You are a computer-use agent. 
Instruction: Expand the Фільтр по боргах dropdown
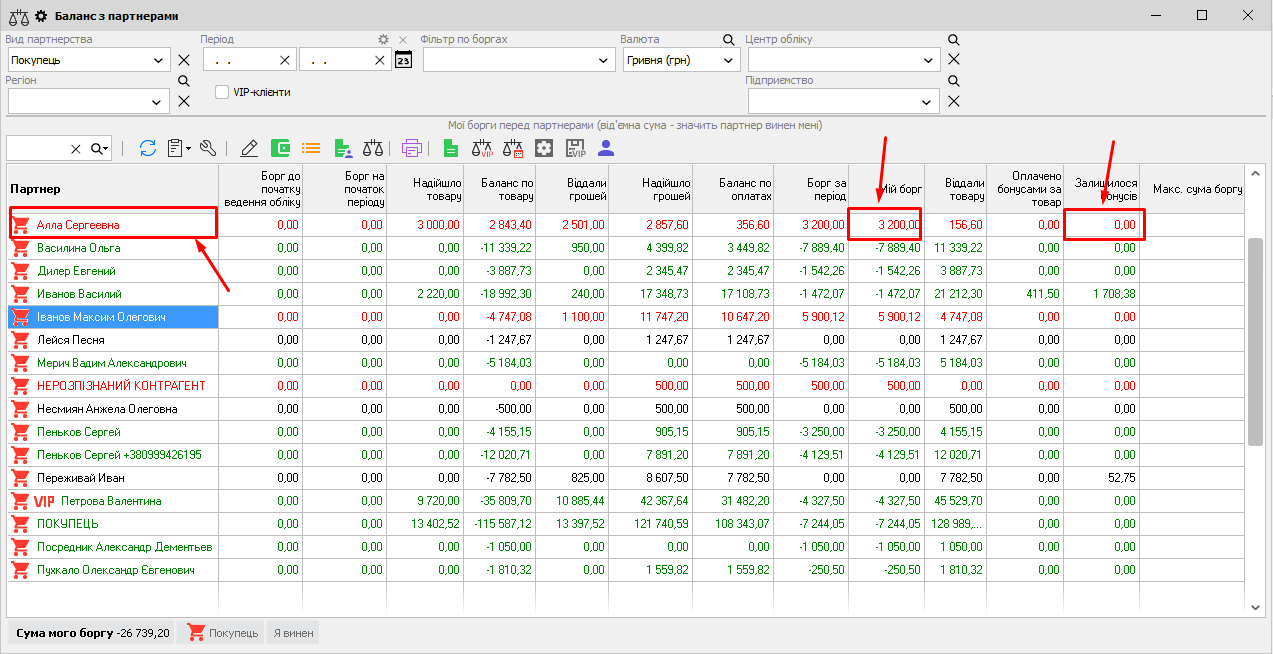(x=603, y=60)
